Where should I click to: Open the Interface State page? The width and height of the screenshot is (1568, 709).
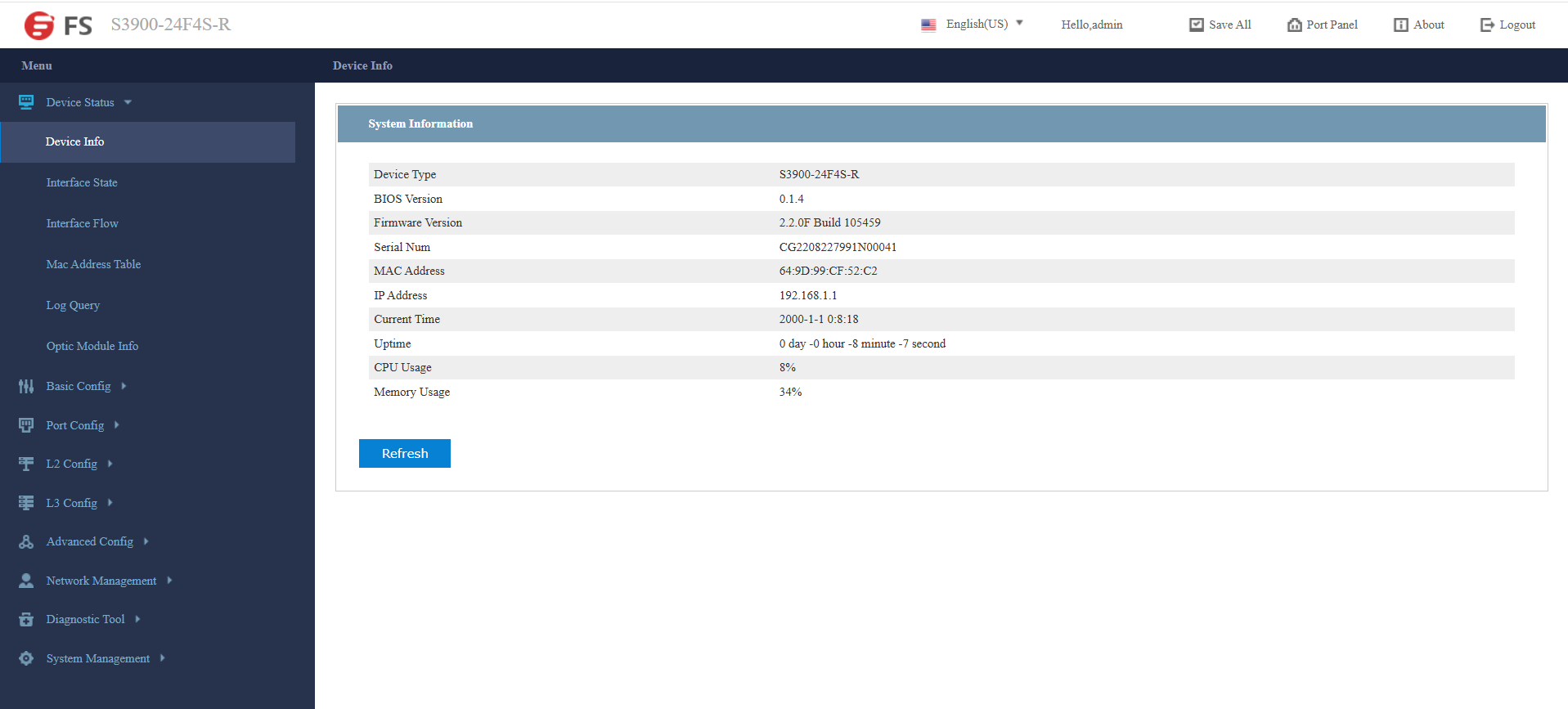[x=82, y=182]
